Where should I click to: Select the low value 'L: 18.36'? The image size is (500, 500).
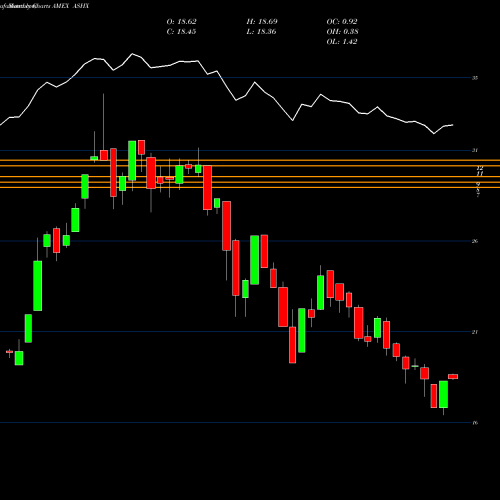coord(262,32)
